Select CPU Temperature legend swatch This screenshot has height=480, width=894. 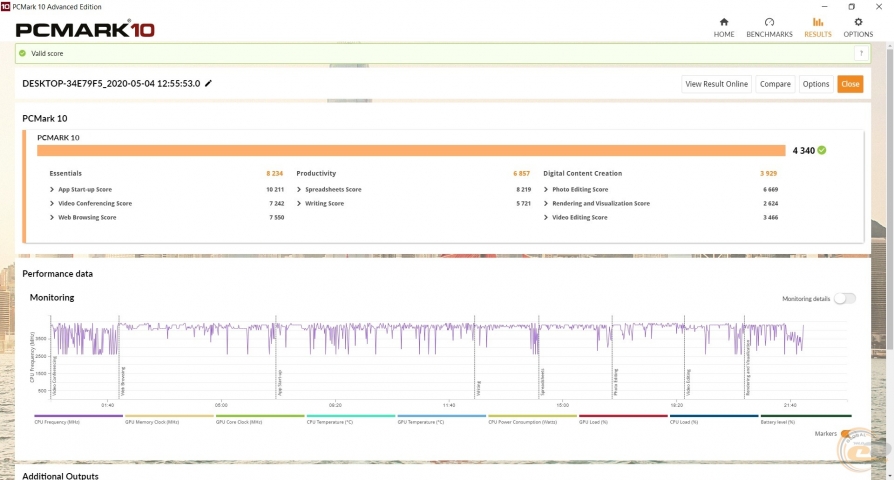tap(351, 416)
